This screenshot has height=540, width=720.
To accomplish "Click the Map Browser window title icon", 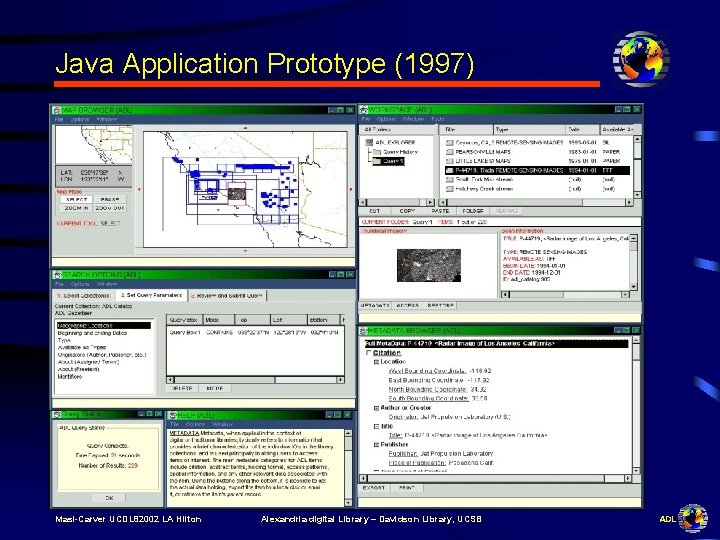I will 56,110.
